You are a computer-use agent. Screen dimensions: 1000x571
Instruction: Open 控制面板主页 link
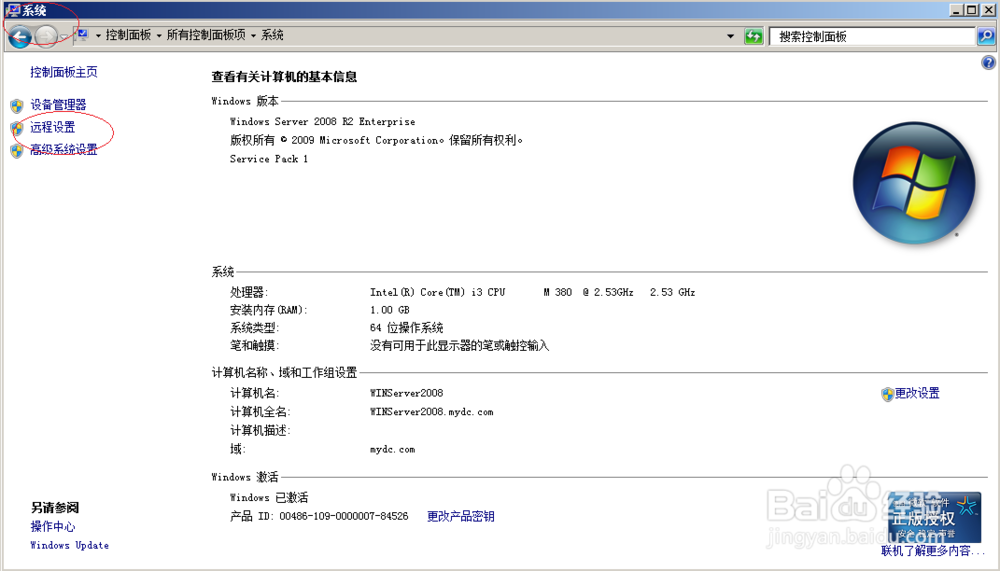[x=64, y=72]
